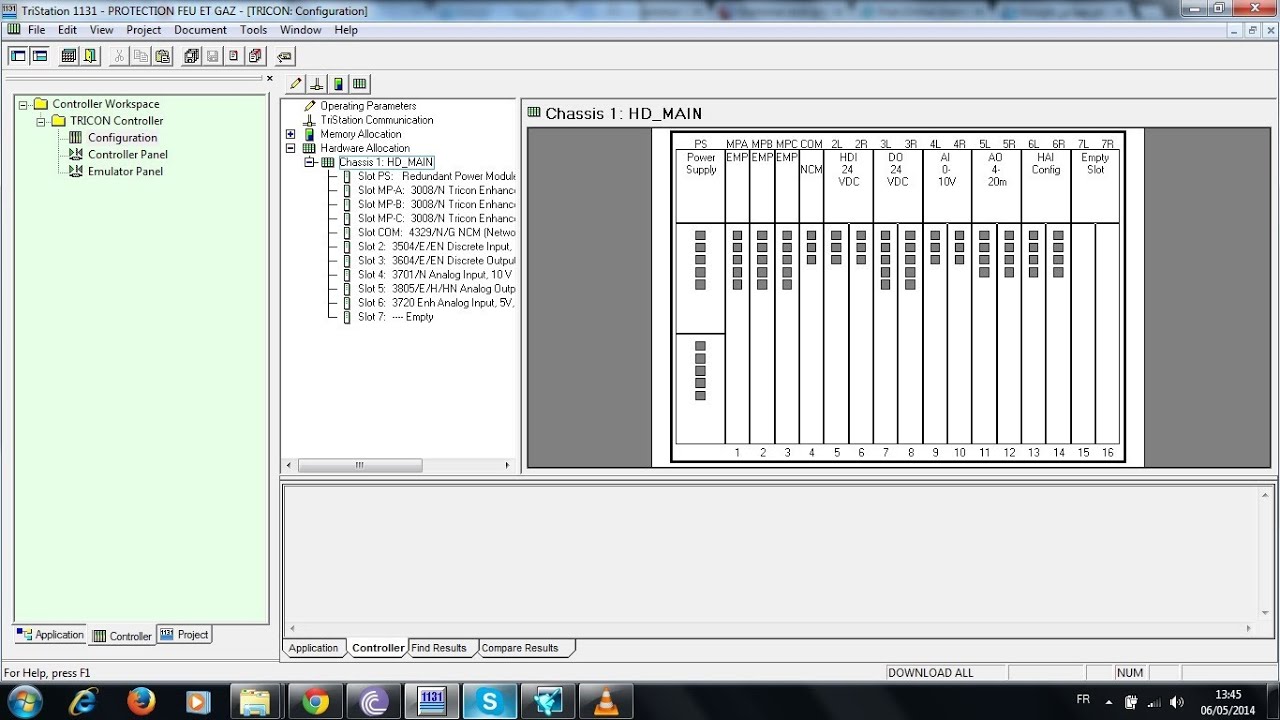Select Controller Panel in the tree

tap(128, 155)
